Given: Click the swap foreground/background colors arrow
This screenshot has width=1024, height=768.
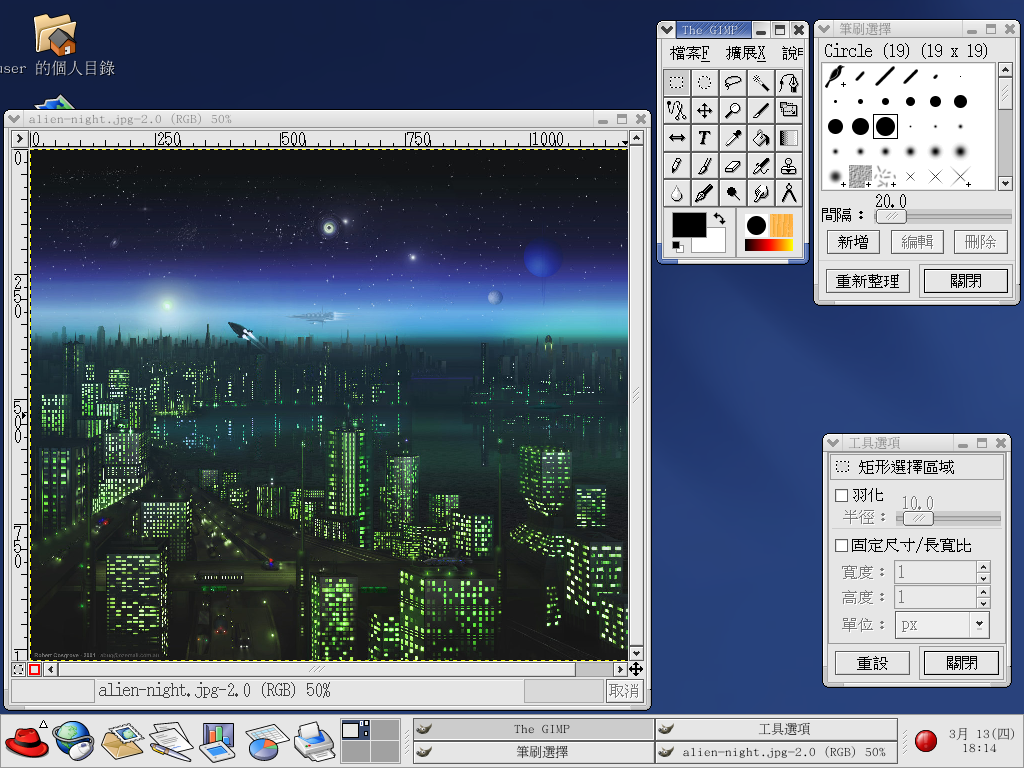Looking at the screenshot, I should click(719, 218).
